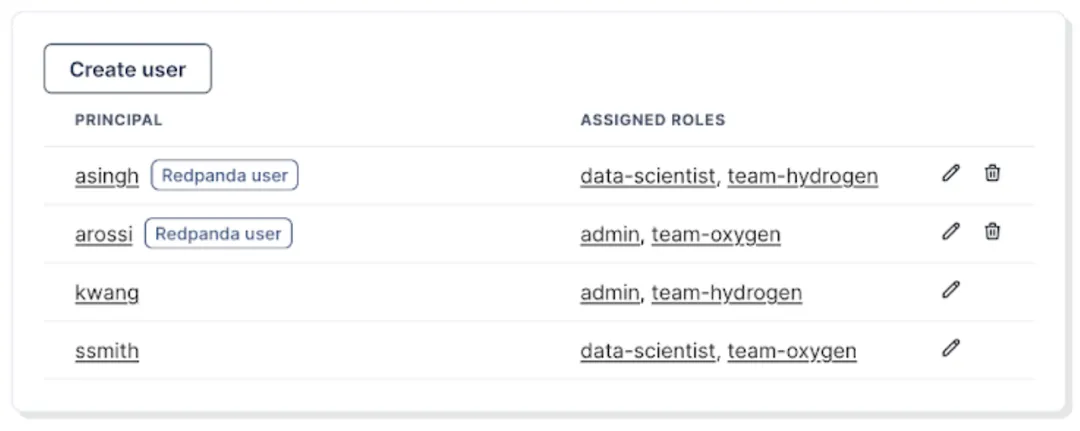Screen dimensions: 1080x431
Task: Open the asingh principal link
Action: [107, 176]
